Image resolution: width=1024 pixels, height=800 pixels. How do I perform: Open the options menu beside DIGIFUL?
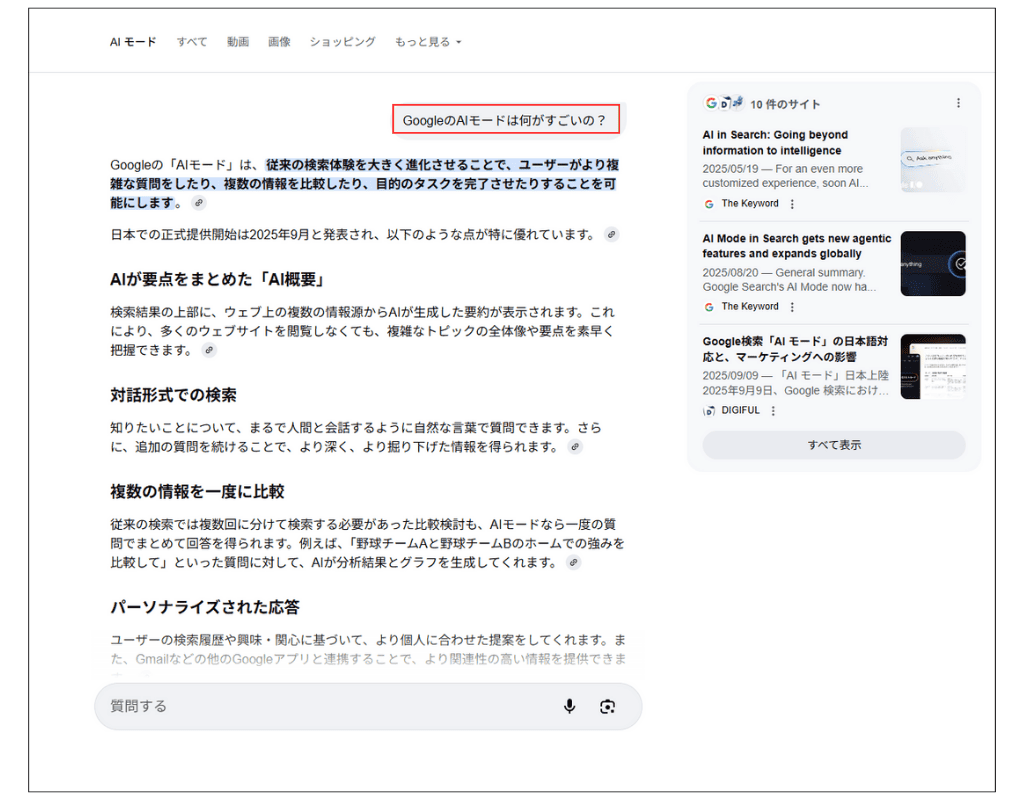click(773, 411)
